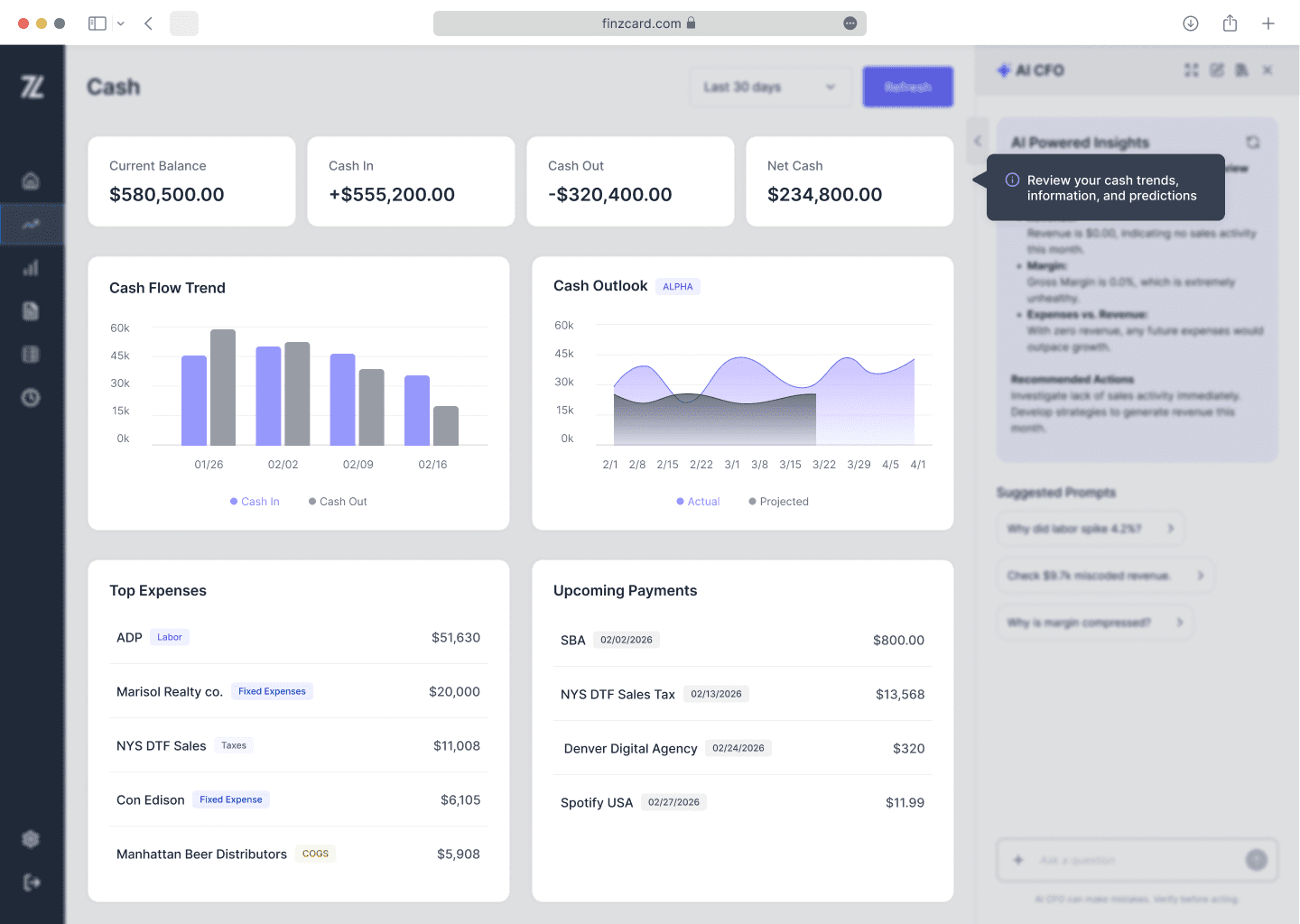Click the Con Edison expense
Image resolution: width=1300 pixels, height=924 pixels.
coord(299,799)
